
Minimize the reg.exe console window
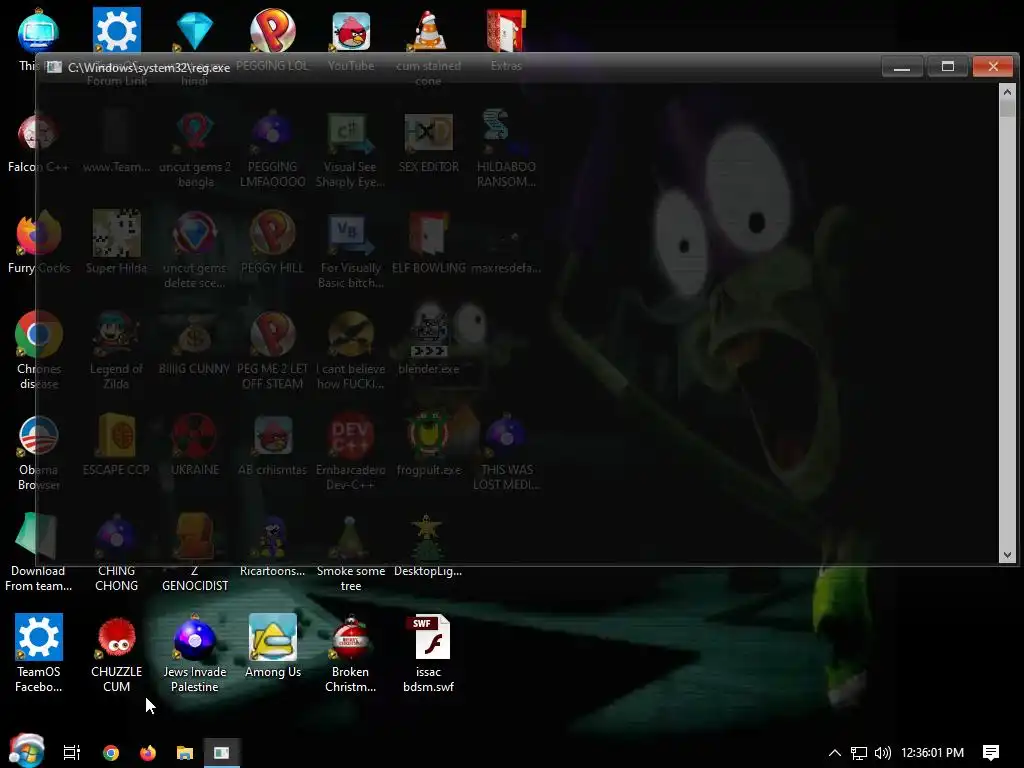[902, 67]
